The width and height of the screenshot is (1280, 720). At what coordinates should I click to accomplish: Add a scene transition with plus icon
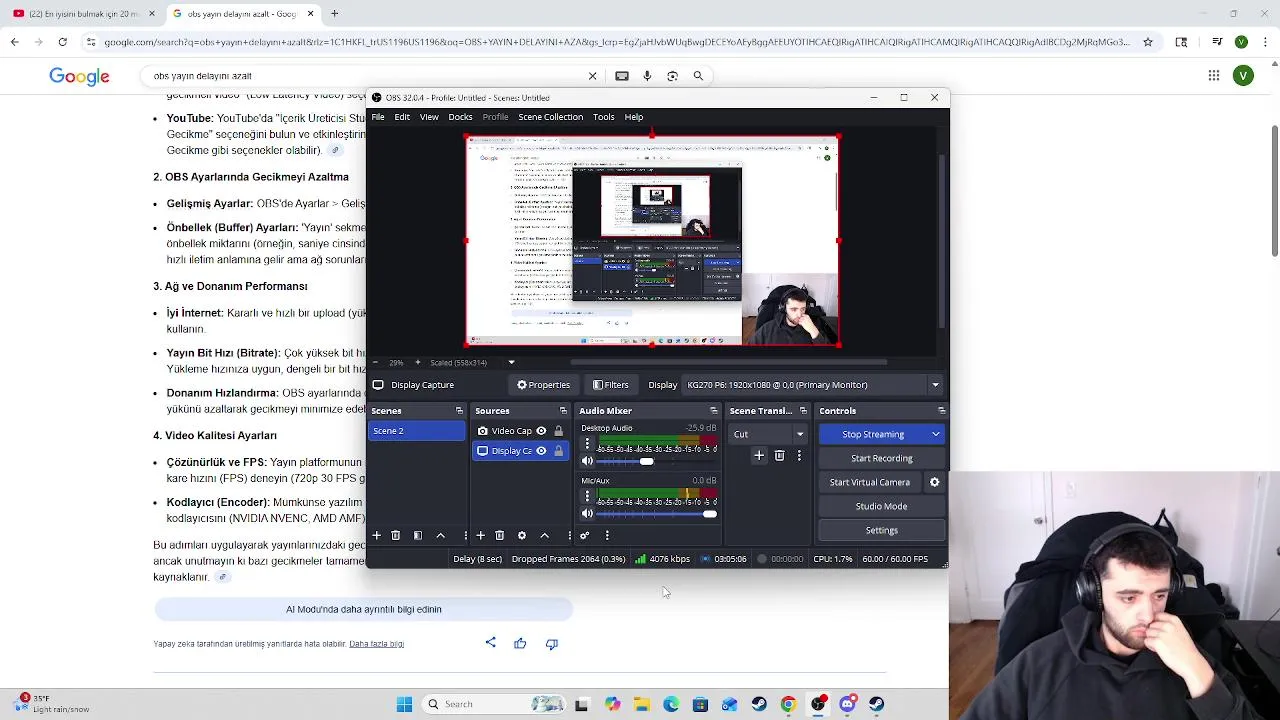tap(759, 455)
